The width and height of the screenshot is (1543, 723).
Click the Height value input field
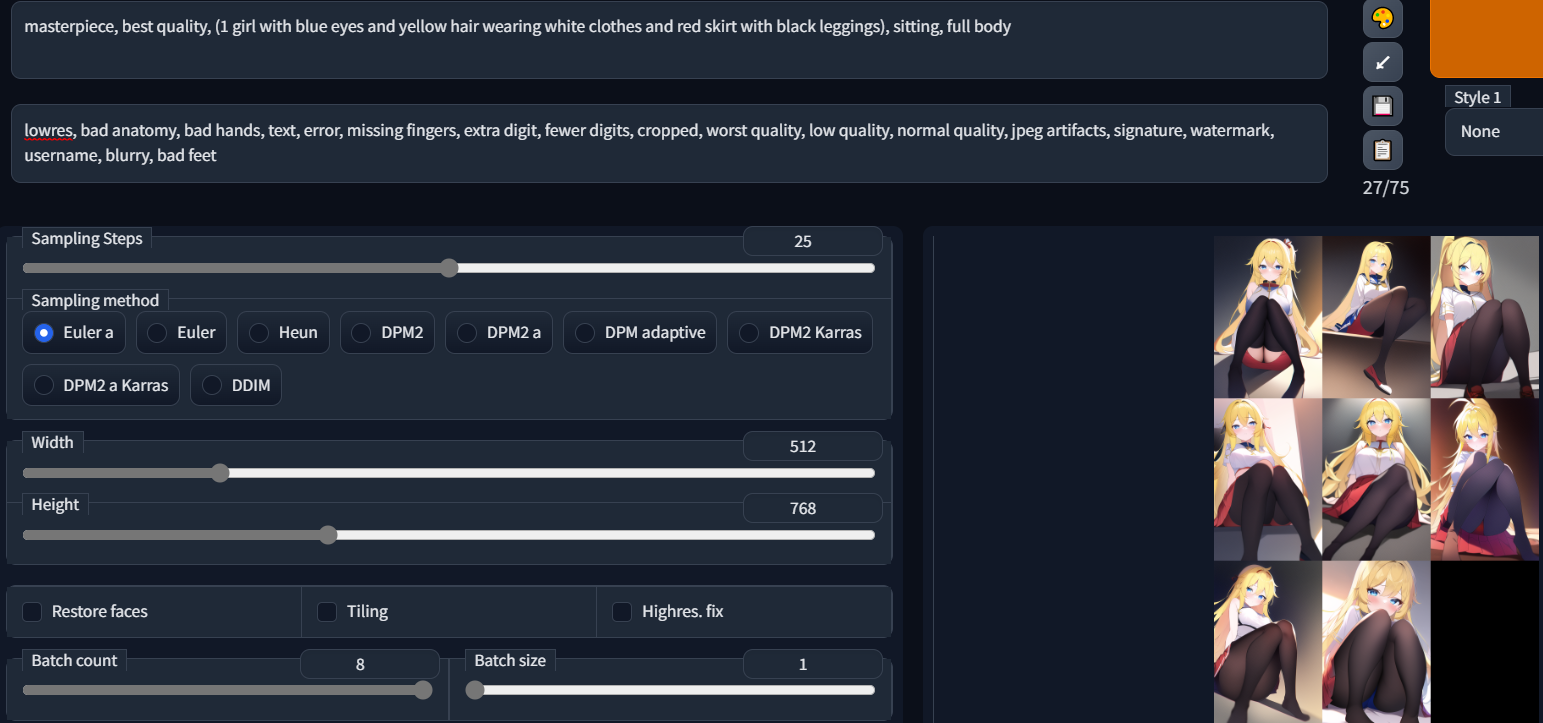coord(812,508)
